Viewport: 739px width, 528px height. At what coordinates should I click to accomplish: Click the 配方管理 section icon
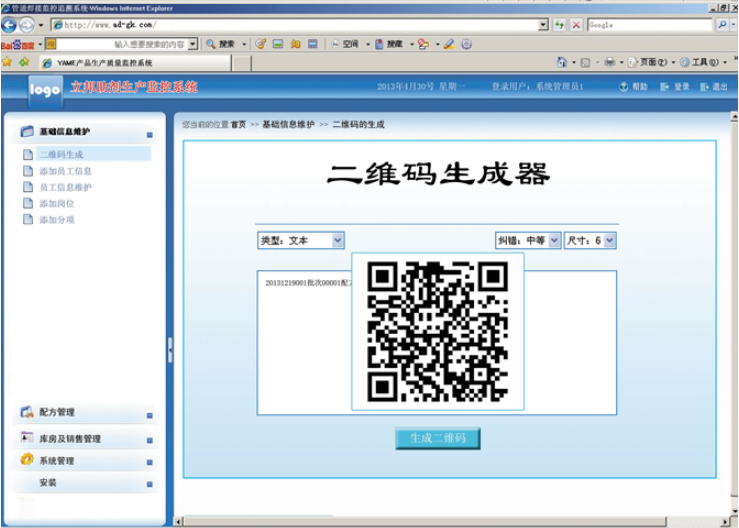point(27,412)
